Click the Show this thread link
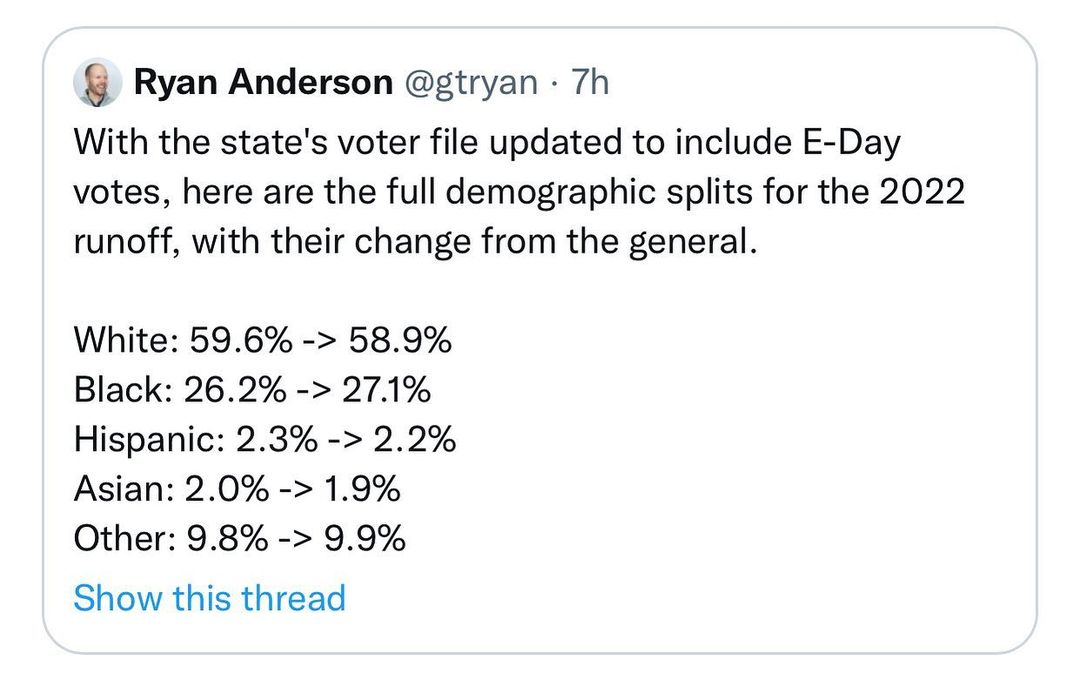The width and height of the screenshot is (1080, 680). pyautogui.click(x=209, y=598)
